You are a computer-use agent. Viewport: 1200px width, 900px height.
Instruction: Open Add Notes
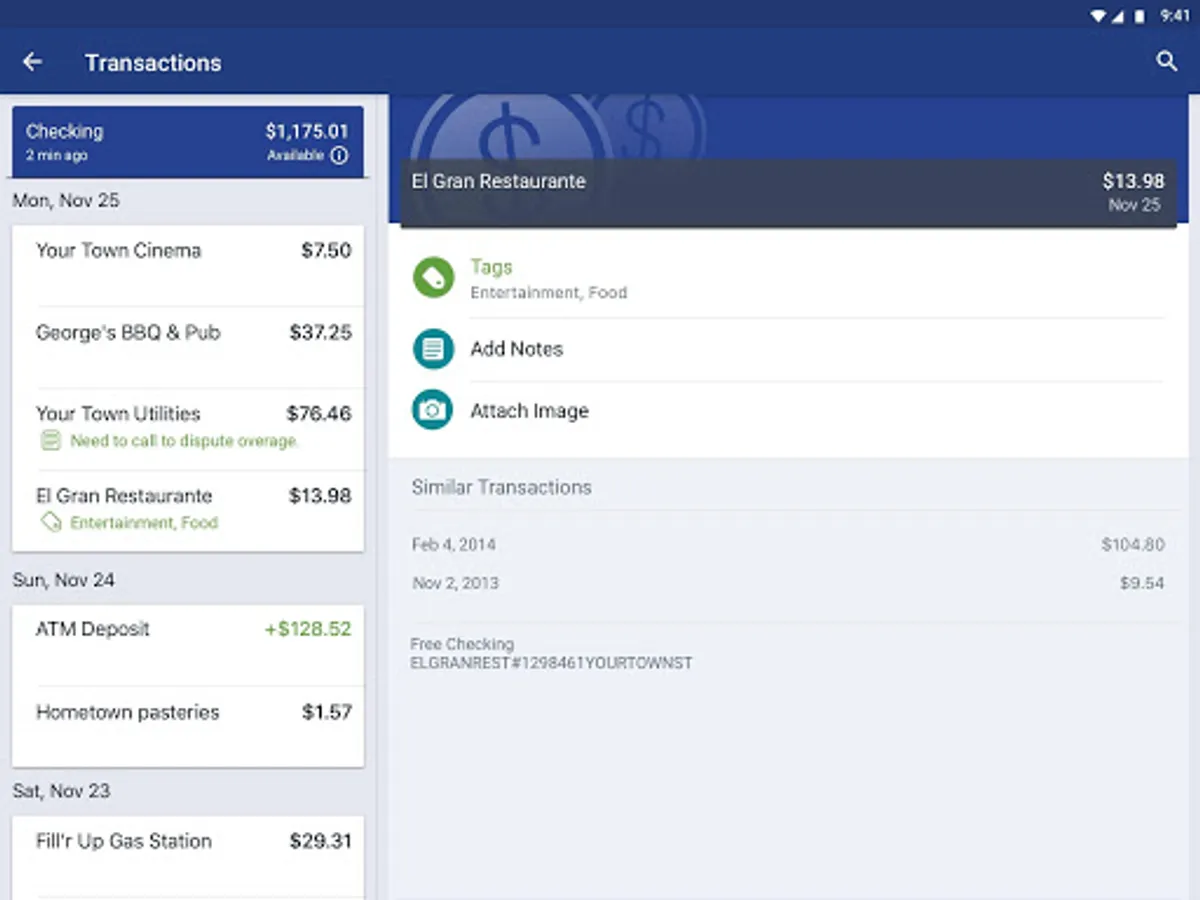click(x=788, y=349)
